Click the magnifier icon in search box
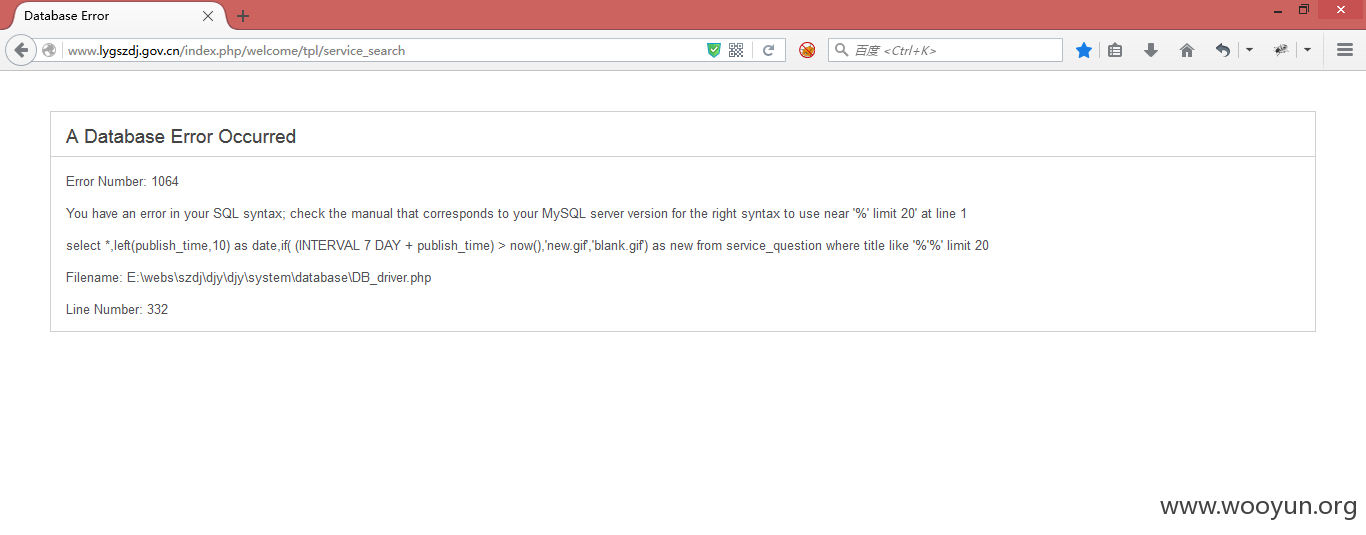 coord(841,50)
